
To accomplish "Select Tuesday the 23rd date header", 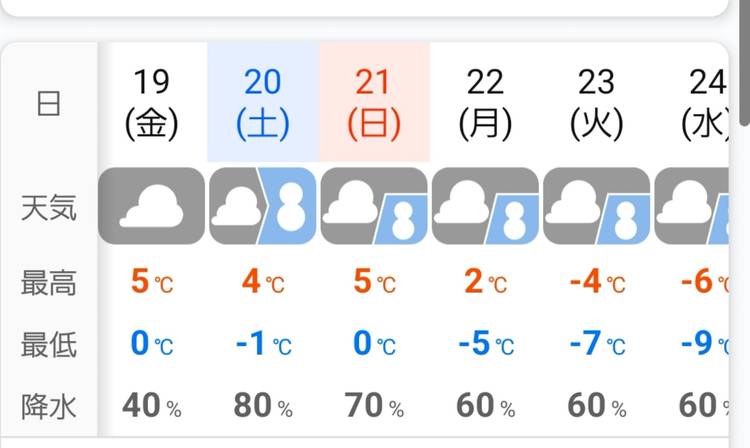I will point(596,103).
